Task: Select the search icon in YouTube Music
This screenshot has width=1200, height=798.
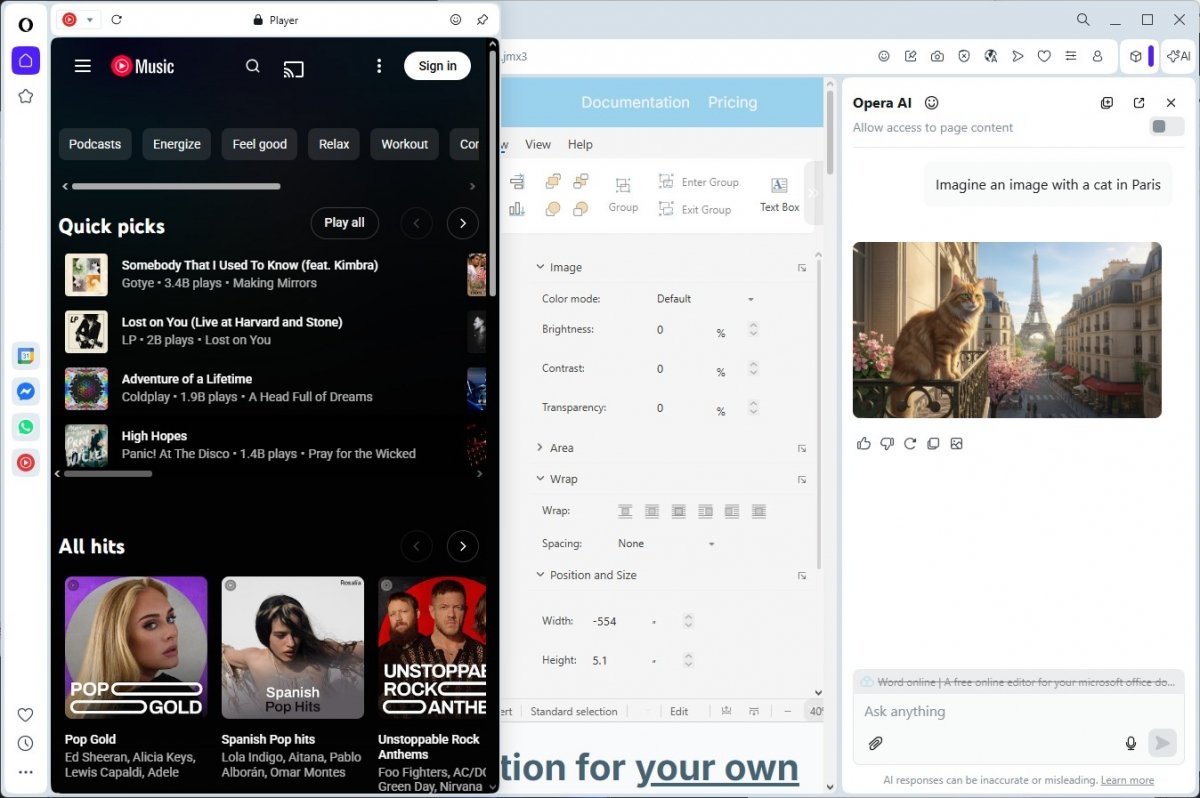Action: [252, 67]
